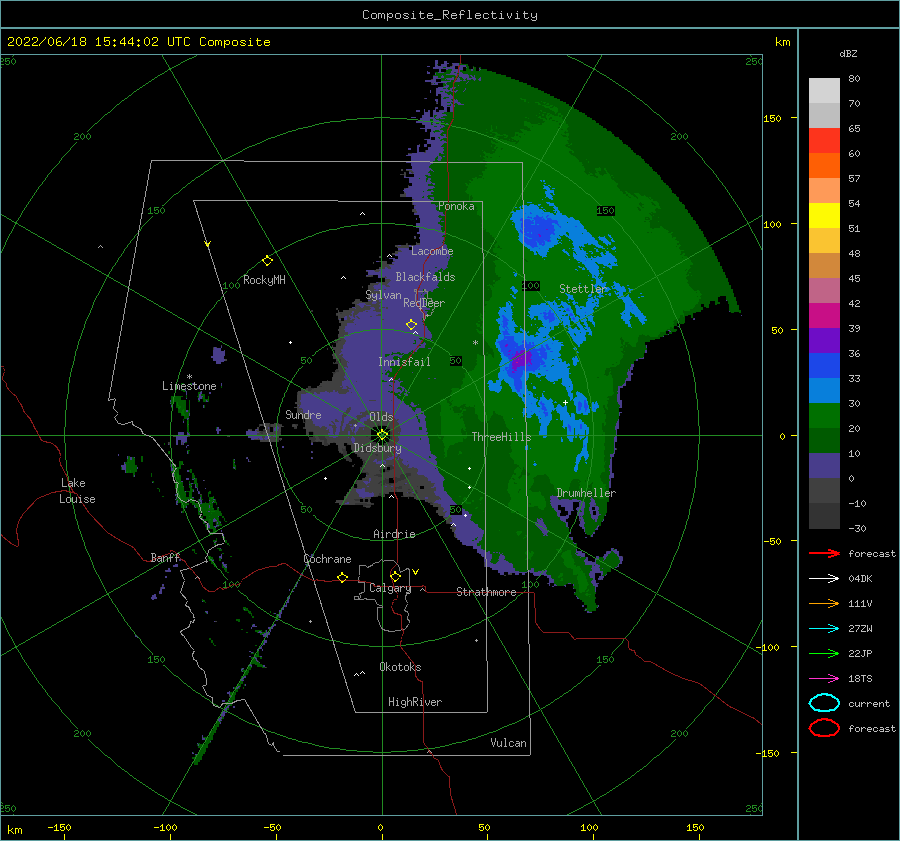
Task: Click the Limestone label
Action: pyautogui.click(x=189, y=386)
